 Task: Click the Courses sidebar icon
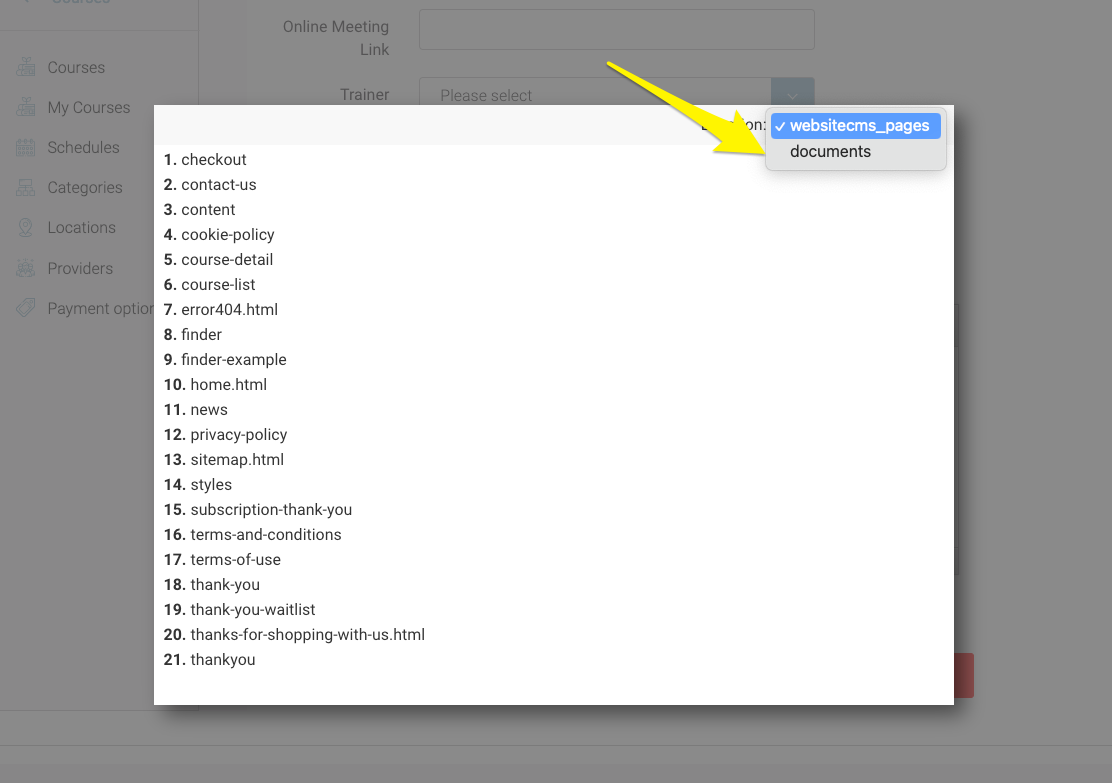[26, 68]
